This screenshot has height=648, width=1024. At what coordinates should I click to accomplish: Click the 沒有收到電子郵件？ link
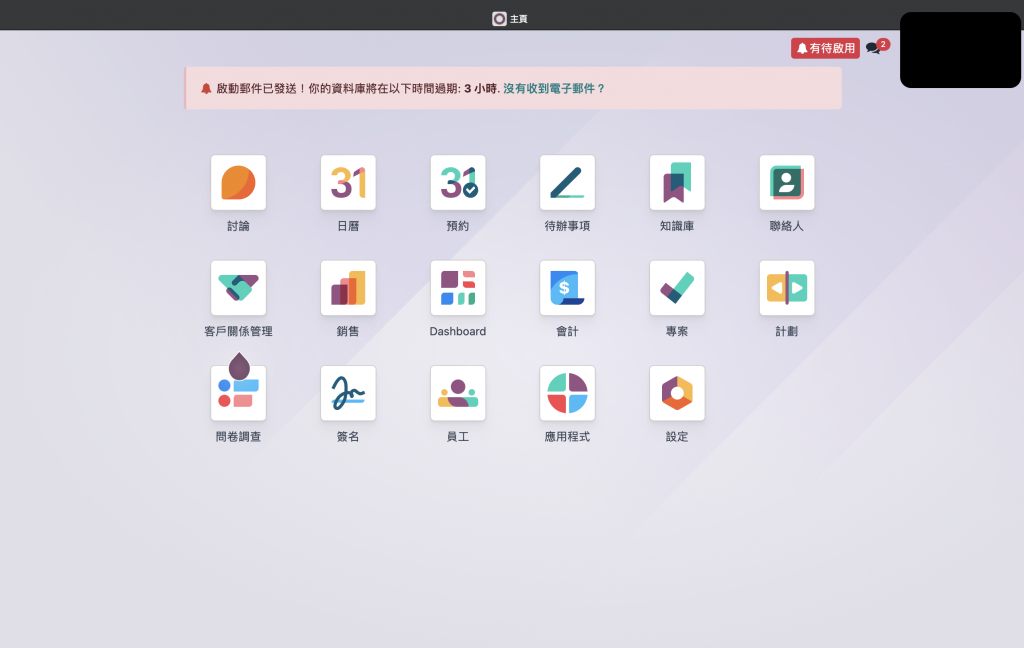tap(554, 88)
